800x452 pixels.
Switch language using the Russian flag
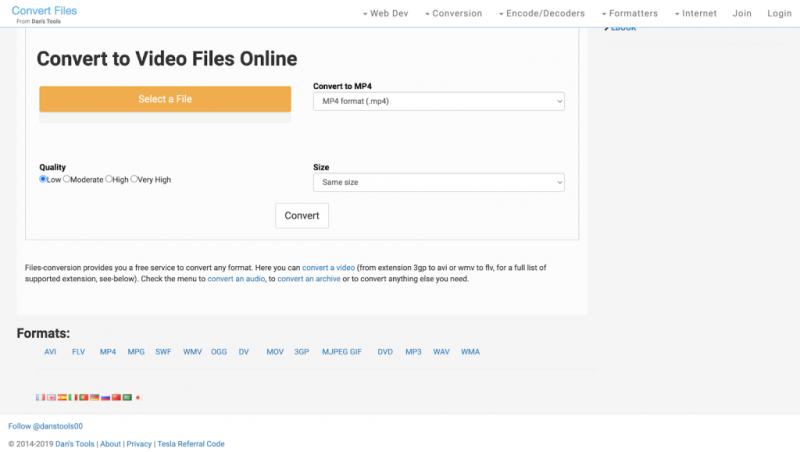pyautogui.click(x=106, y=397)
